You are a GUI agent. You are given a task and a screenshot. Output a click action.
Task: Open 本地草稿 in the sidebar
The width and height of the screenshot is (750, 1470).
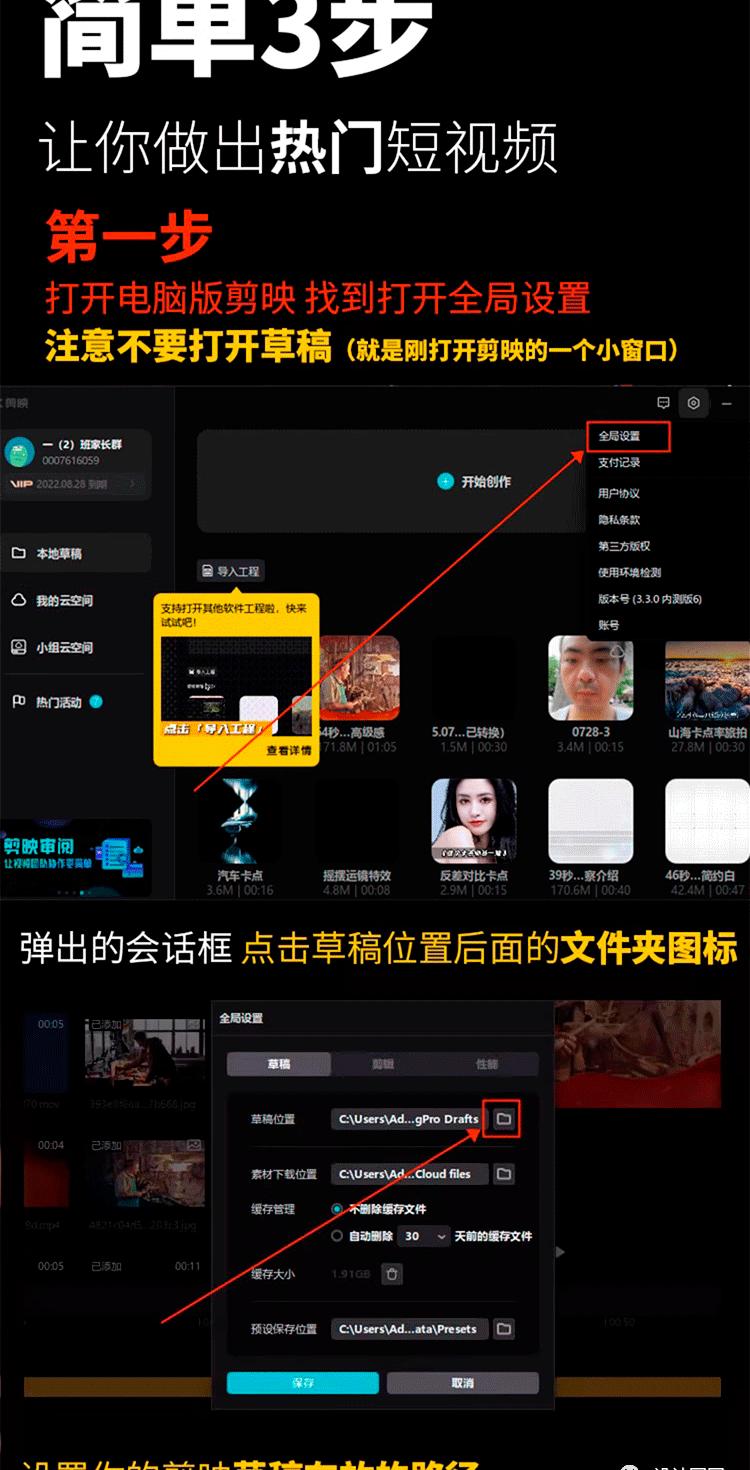pyautogui.click(x=76, y=553)
